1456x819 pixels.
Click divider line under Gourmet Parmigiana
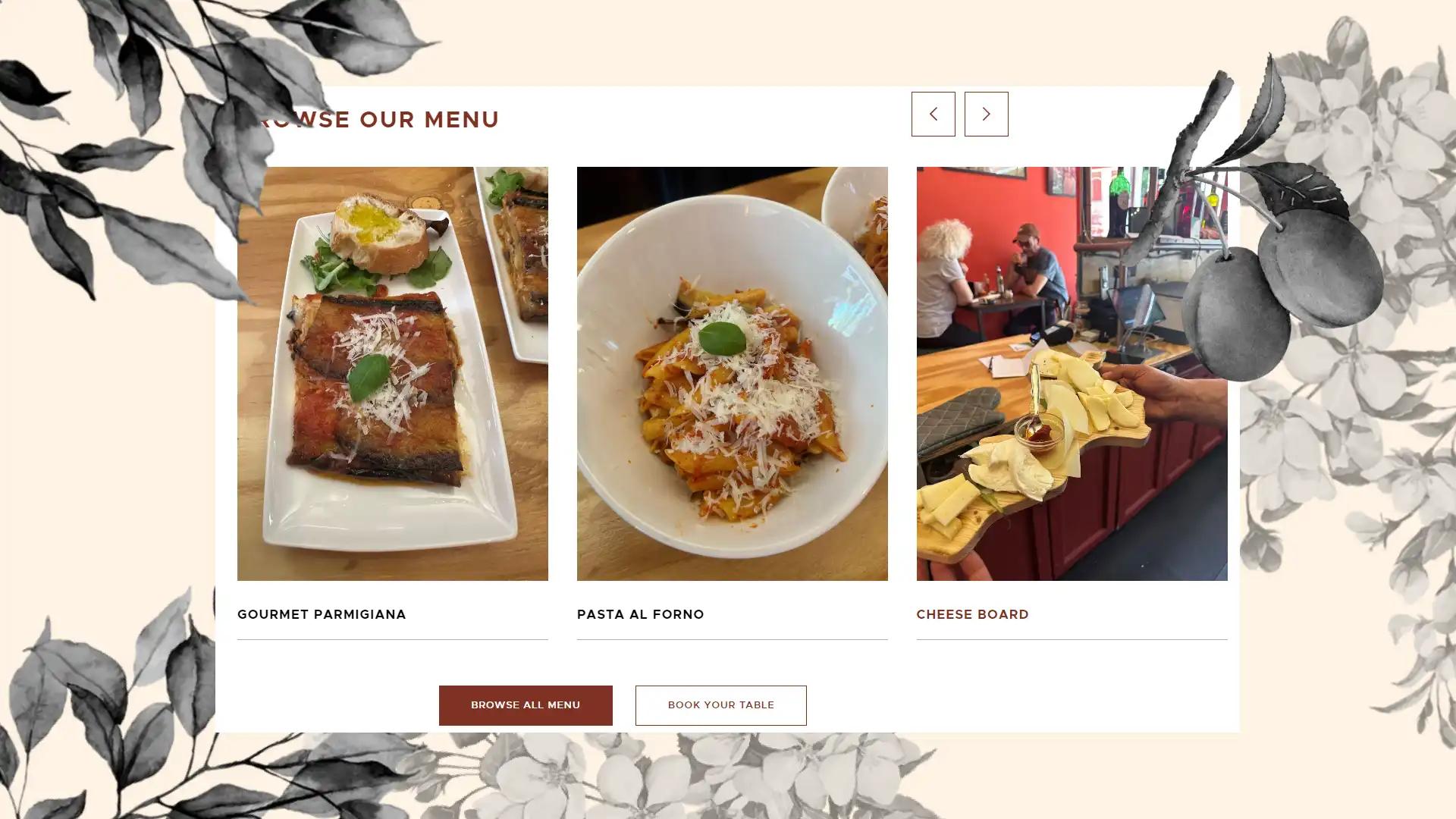coord(392,639)
